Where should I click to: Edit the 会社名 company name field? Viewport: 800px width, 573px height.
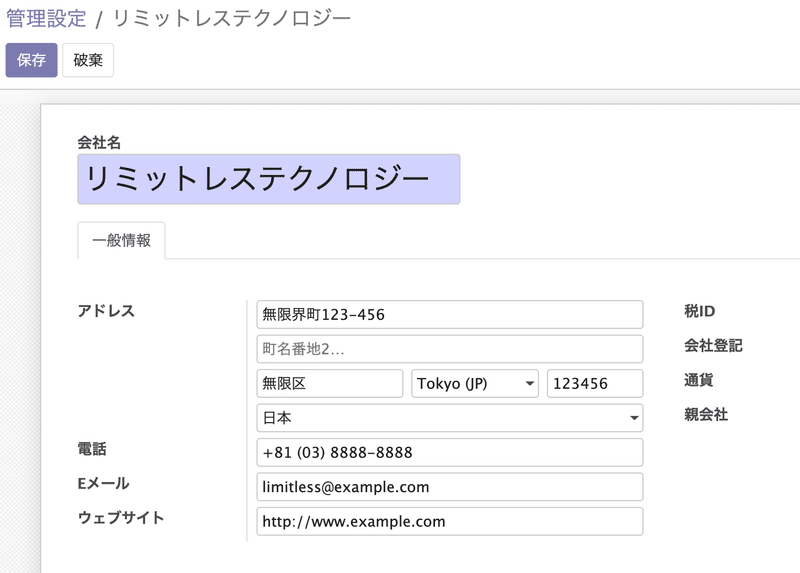pos(269,179)
